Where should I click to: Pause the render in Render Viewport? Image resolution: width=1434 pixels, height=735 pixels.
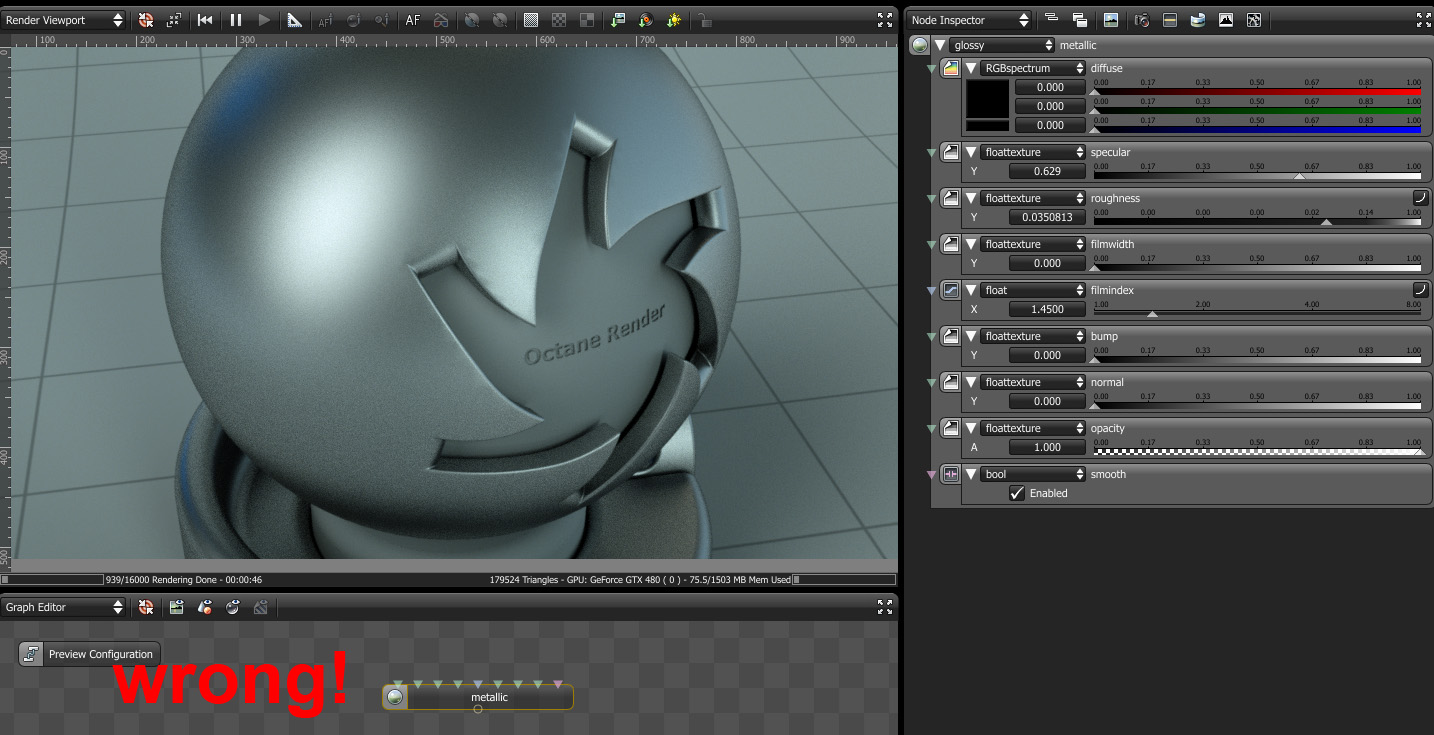[x=236, y=20]
